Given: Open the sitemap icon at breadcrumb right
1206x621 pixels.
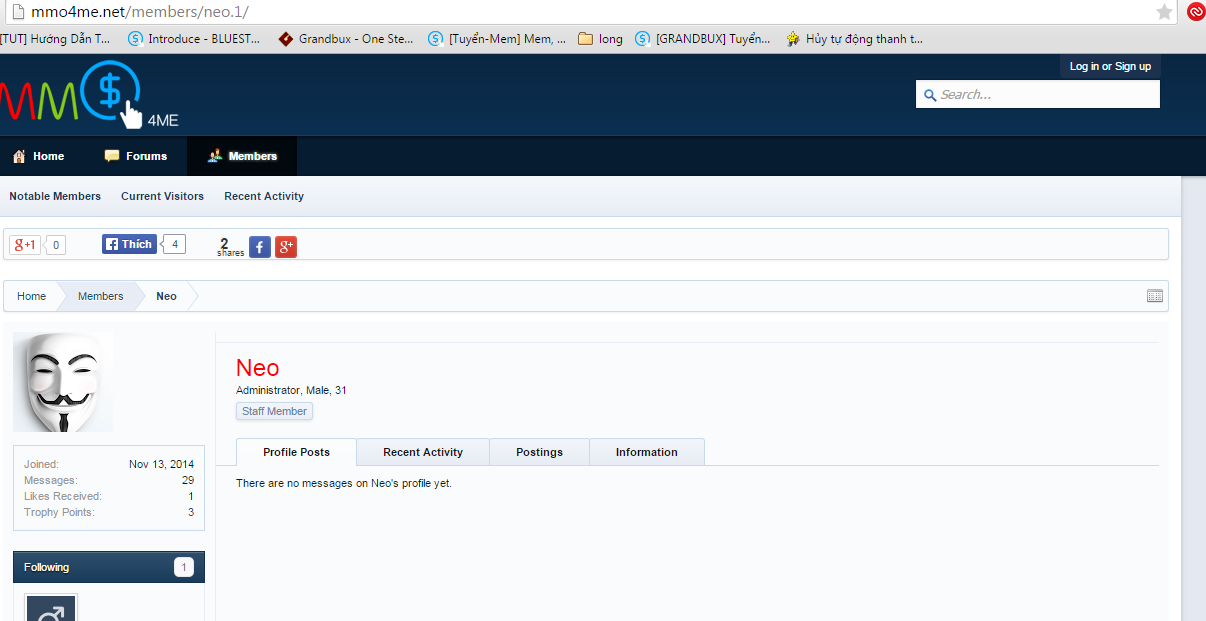Looking at the screenshot, I should 1155,296.
